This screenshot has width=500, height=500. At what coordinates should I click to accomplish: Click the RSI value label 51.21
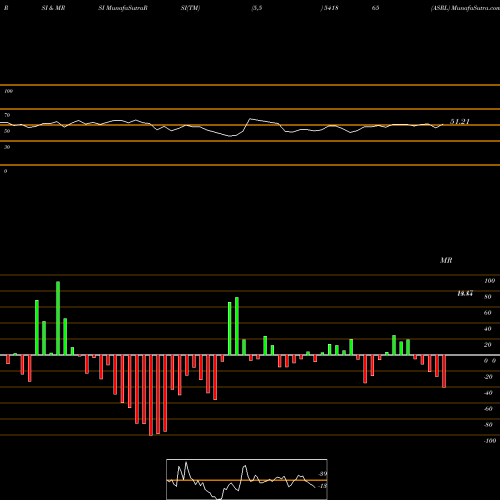click(x=460, y=122)
